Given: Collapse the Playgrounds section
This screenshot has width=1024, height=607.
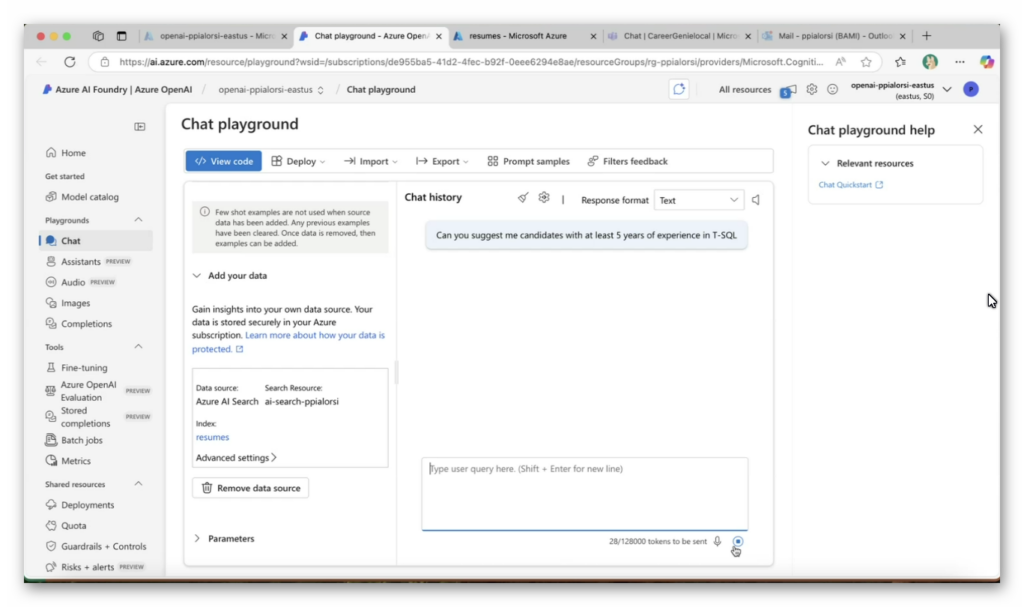Looking at the screenshot, I should [138, 220].
